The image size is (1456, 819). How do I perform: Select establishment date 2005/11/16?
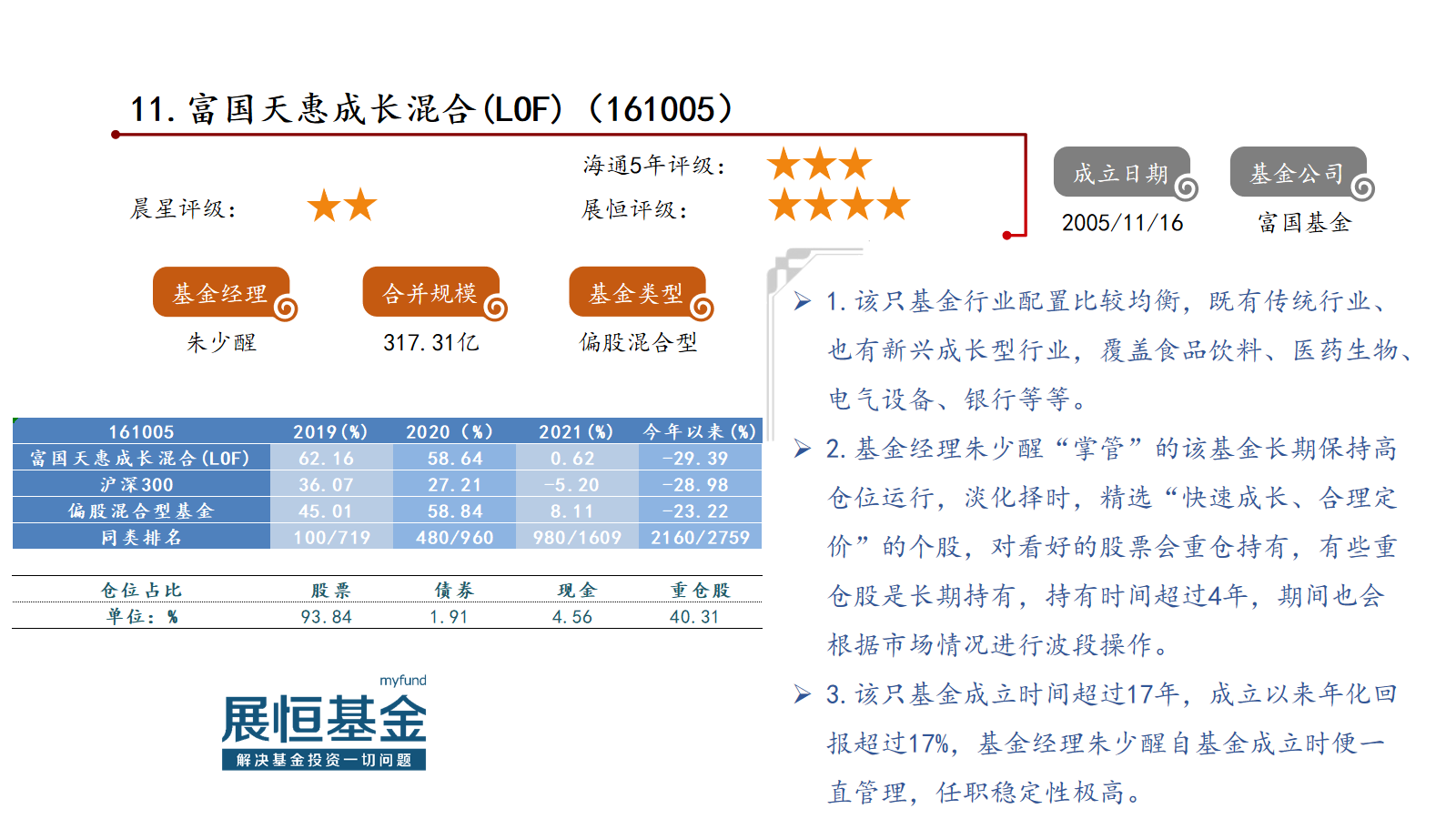coord(1123,223)
